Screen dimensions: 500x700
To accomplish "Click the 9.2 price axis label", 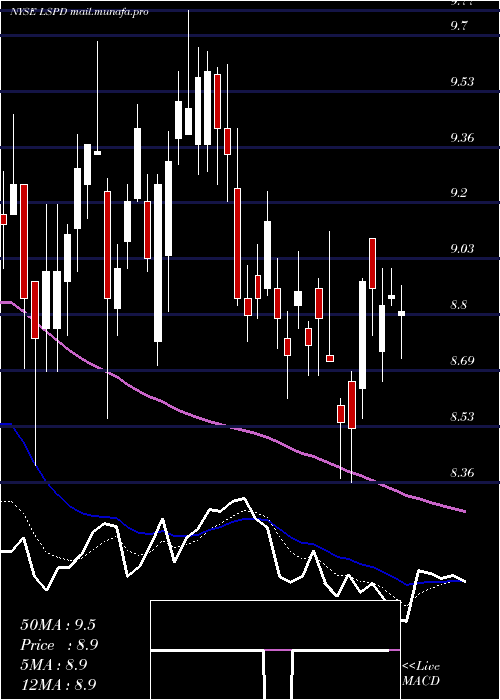I will (459, 193).
